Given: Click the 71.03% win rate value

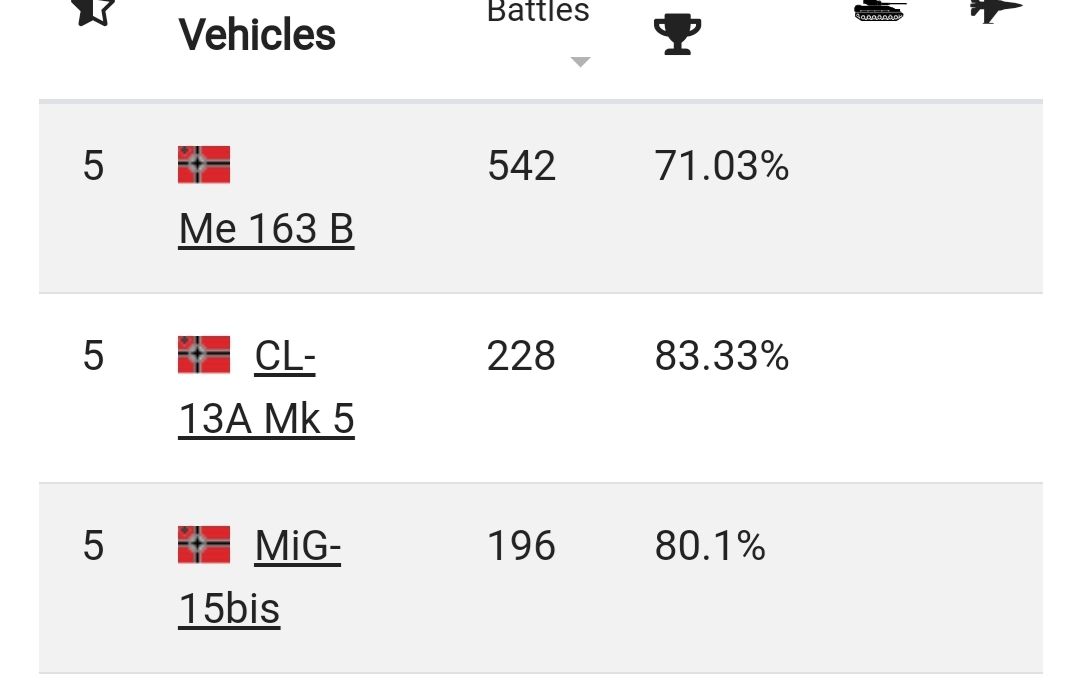Looking at the screenshot, I should [x=721, y=166].
